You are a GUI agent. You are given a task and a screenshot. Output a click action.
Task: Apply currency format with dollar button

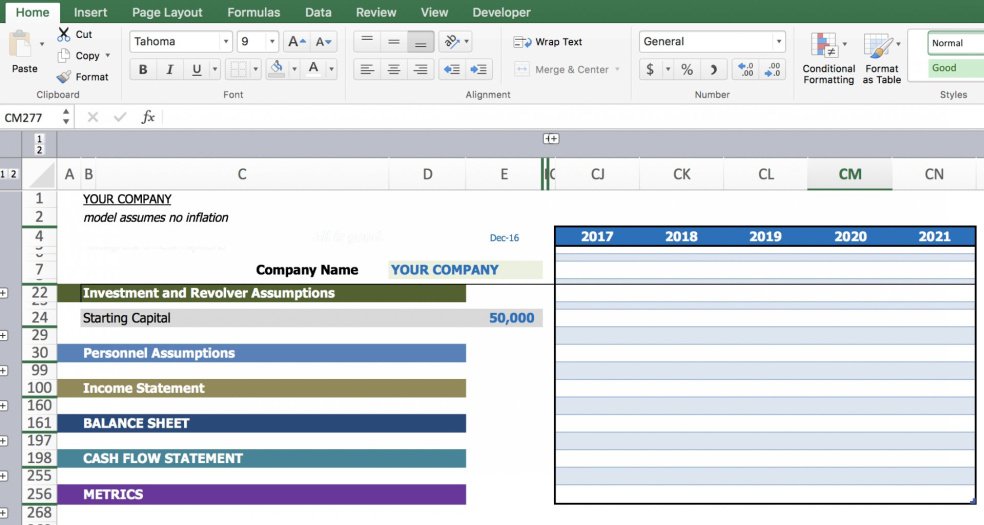click(x=652, y=70)
